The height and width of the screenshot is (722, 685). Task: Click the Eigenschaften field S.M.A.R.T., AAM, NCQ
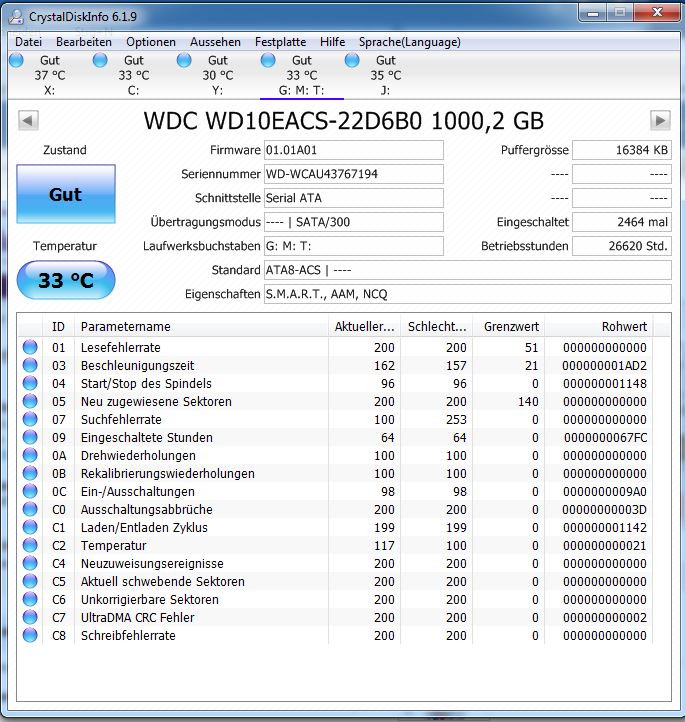(468, 294)
